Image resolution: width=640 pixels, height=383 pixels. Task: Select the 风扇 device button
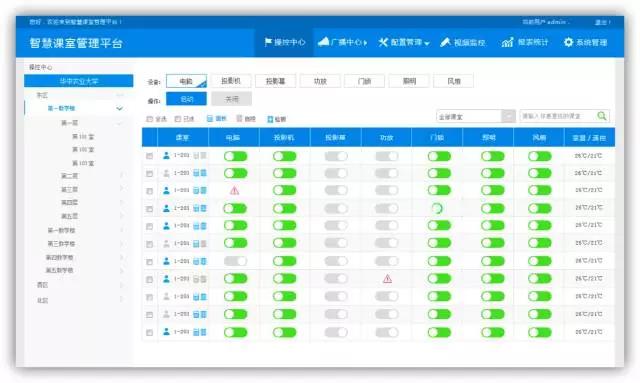453,81
